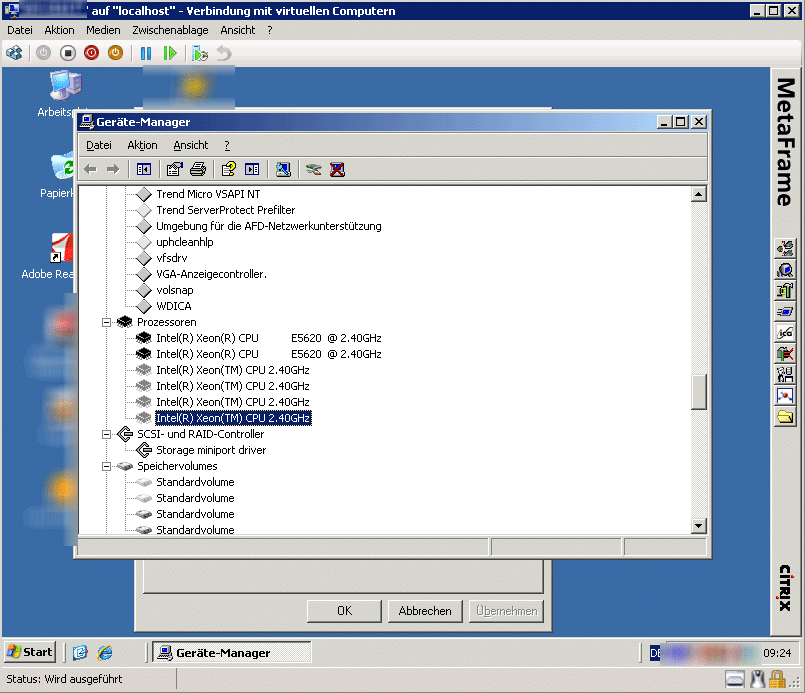This screenshot has height=693, width=805.
Task: Click the device tree vertical scrollbar thumb
Action: point(699,392)
